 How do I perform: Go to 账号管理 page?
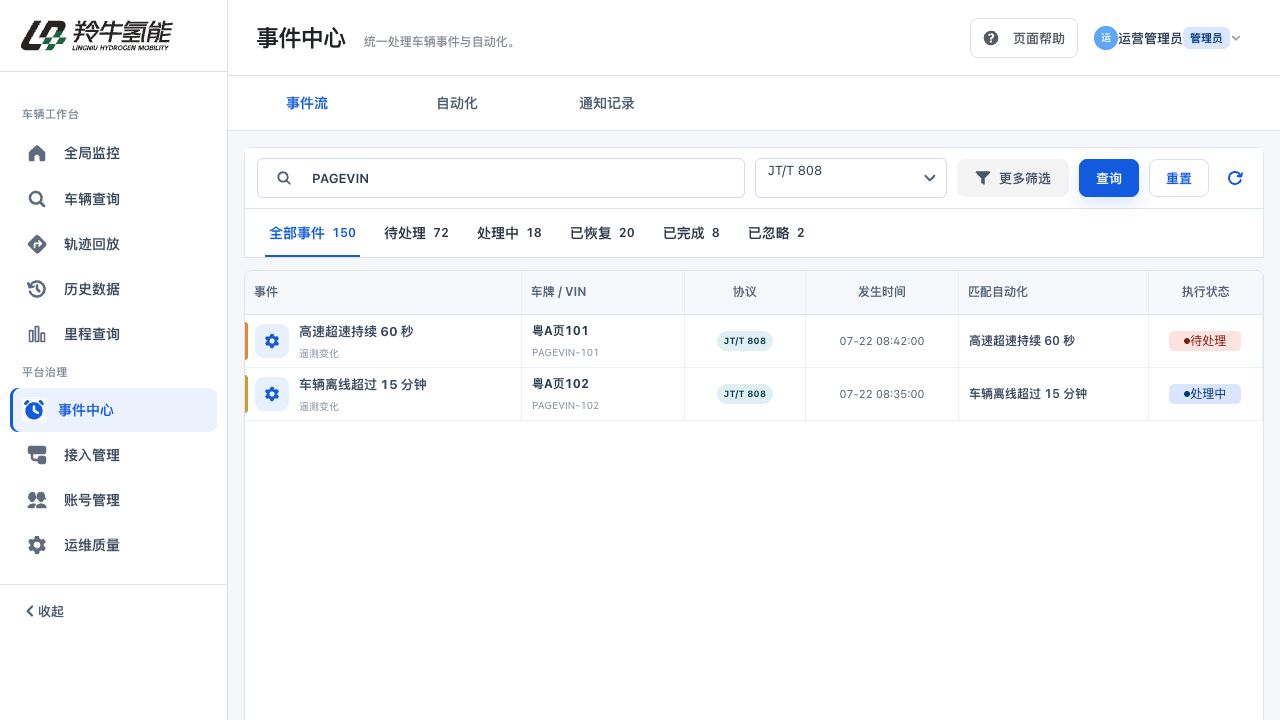[113, 500]
